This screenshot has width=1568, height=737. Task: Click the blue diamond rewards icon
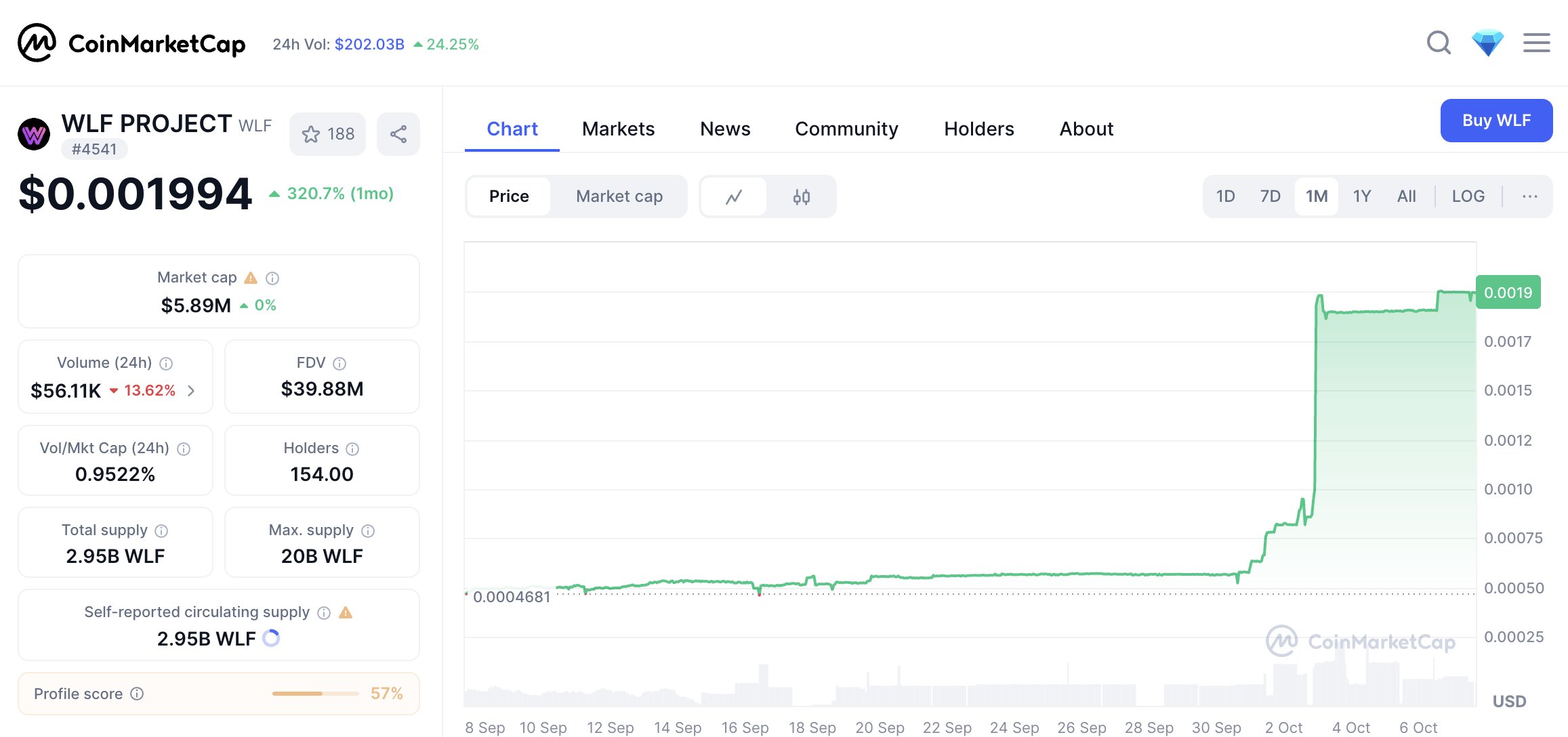click(x=1487, y=43)
